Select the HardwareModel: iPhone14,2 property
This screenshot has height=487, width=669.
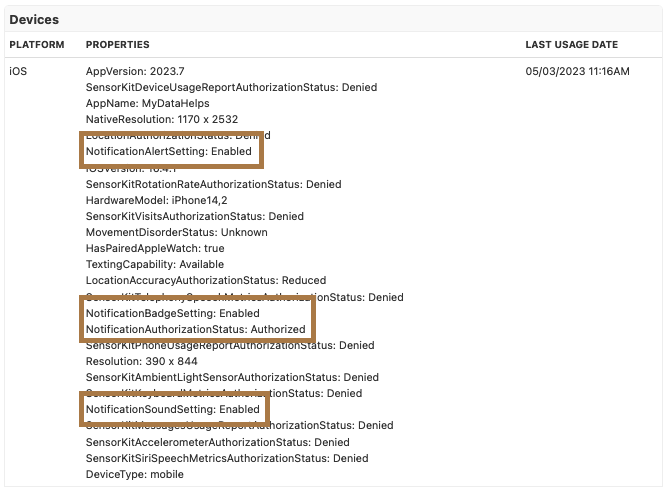[158, 200]
